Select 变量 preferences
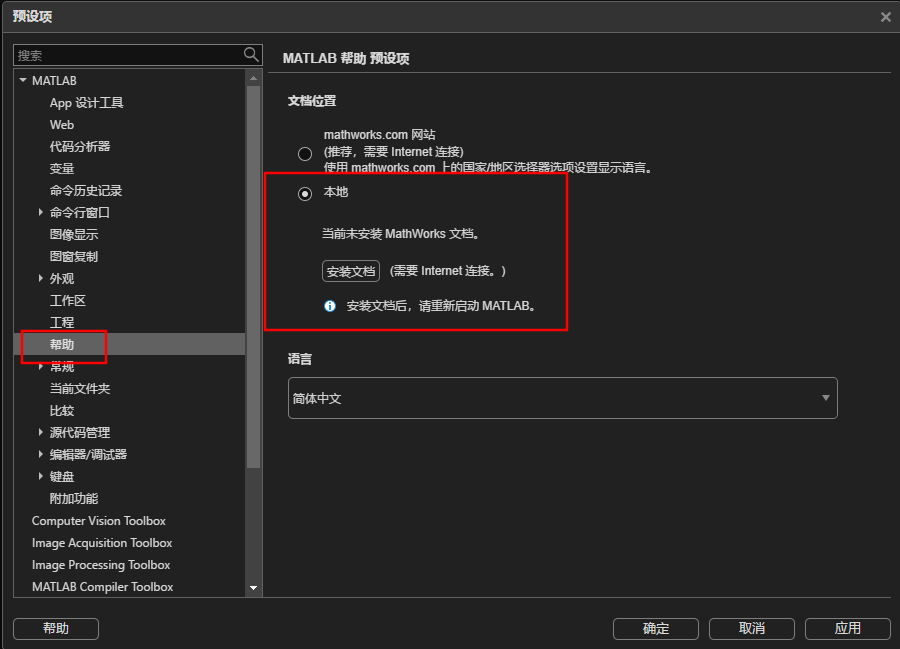The width and height of the screenshot is (900, 649). point(62,169)
